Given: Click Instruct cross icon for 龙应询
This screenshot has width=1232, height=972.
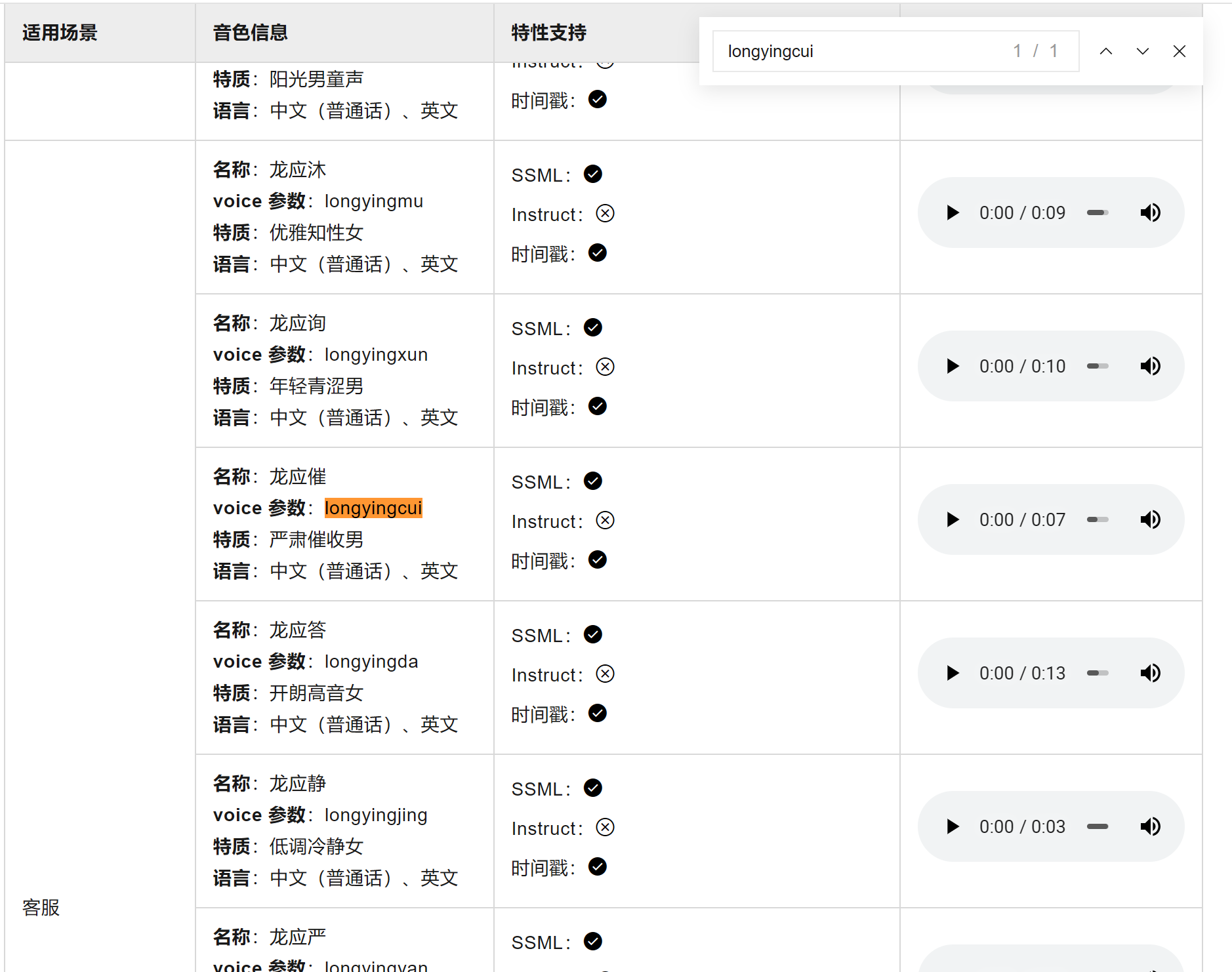Looking at the screenshot, I should [x=606, y=367].
